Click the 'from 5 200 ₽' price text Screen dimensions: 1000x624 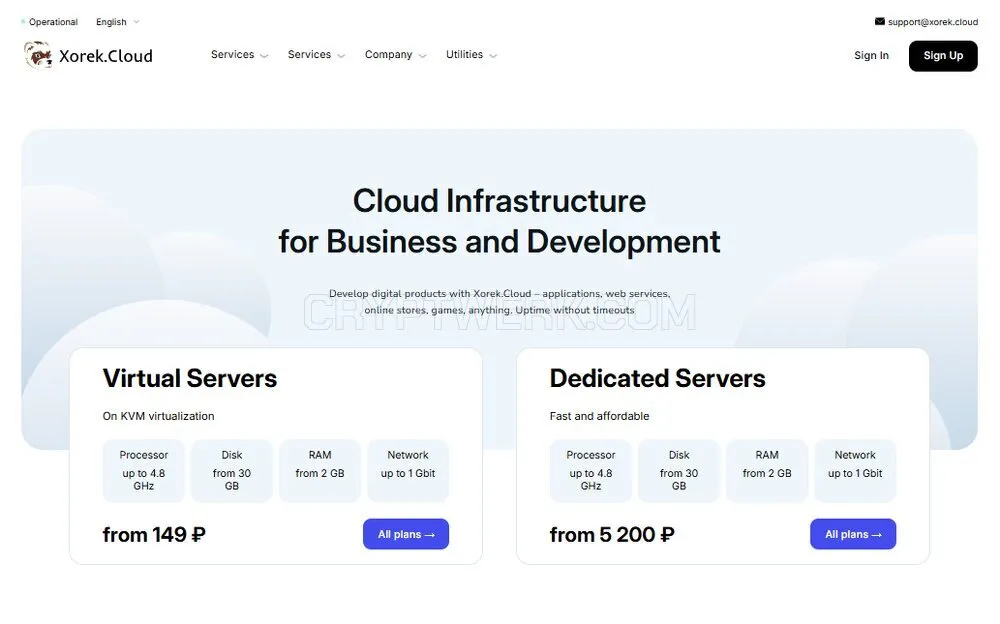click(612, 535)
